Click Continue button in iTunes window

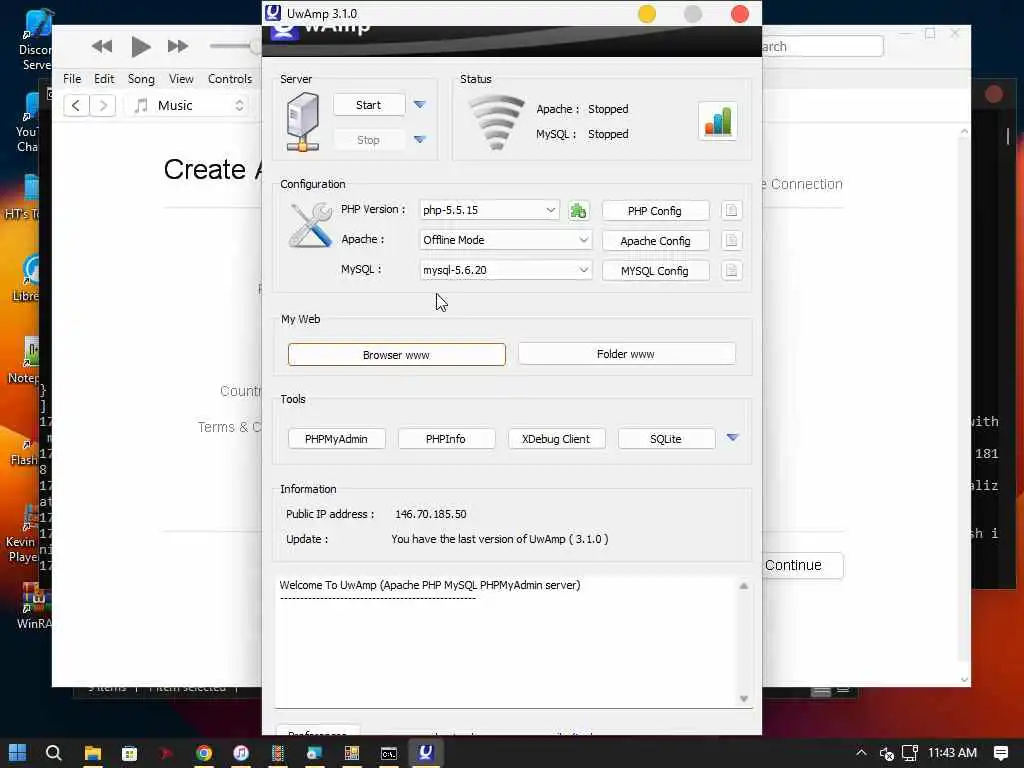[x=802, y=565]
